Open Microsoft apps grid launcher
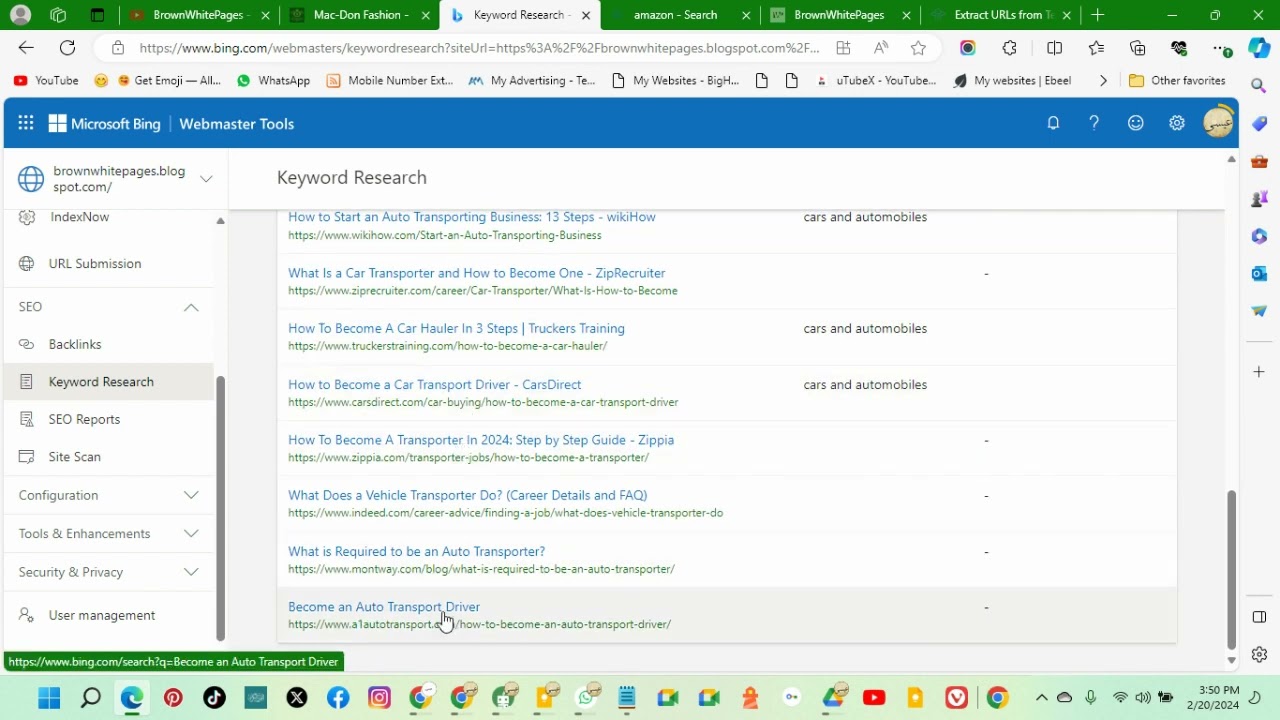Screen dimensions: 1280x720 point(26,124)
